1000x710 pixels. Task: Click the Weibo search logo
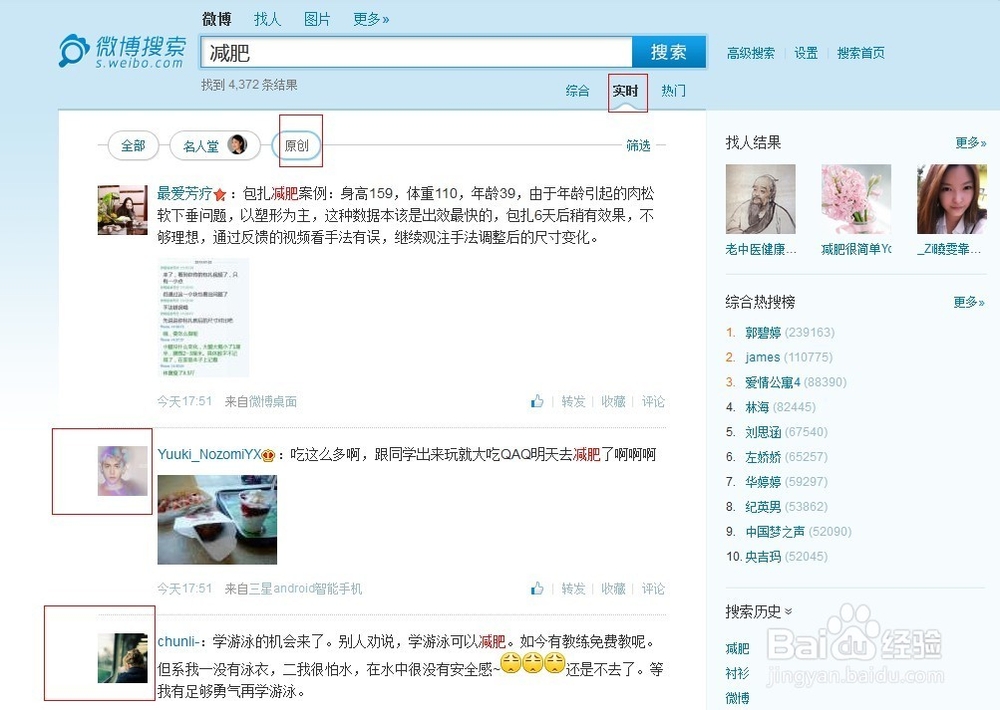122,52
